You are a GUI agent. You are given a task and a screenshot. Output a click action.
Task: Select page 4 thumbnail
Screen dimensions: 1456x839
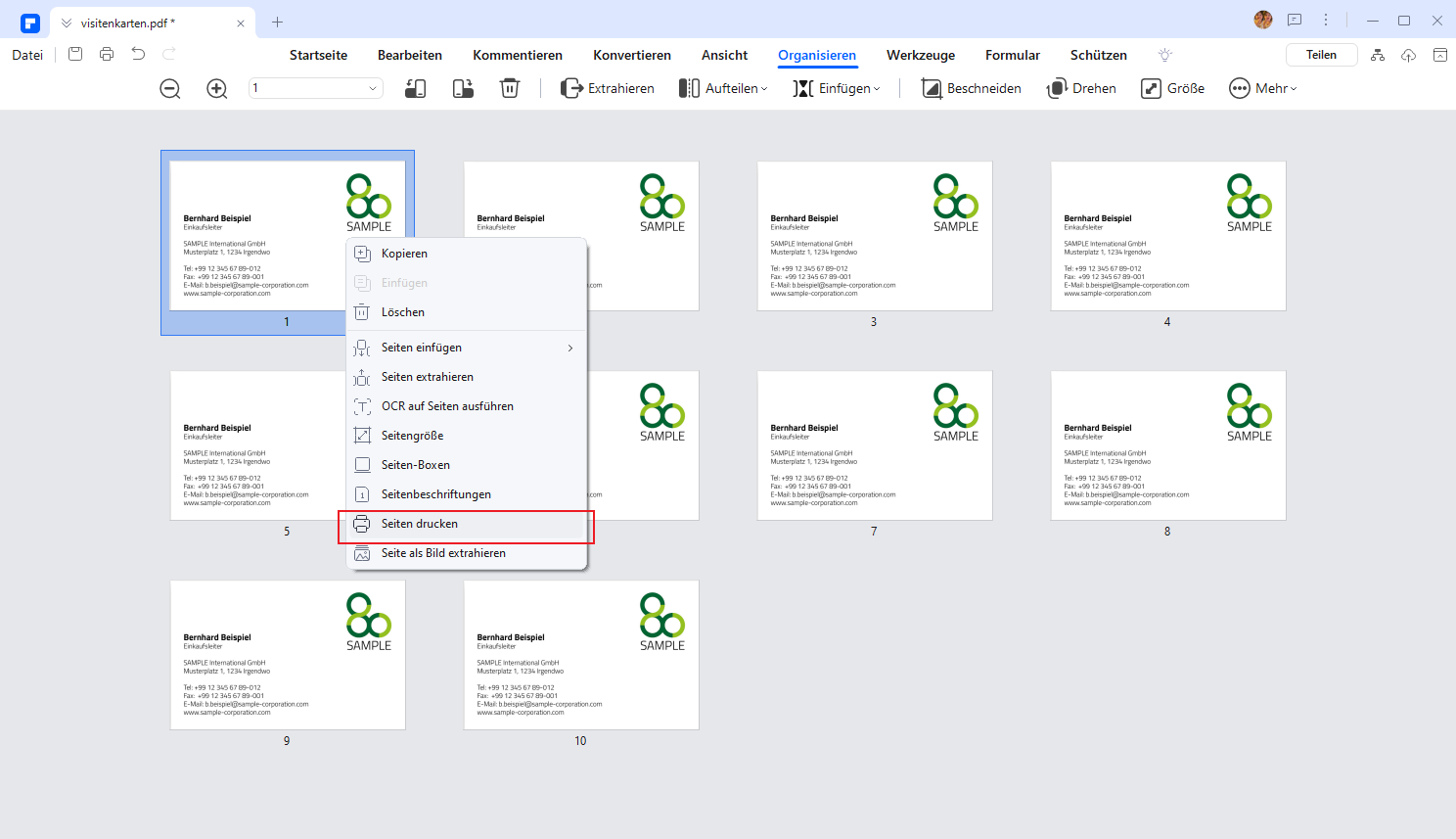(1168, 236)
